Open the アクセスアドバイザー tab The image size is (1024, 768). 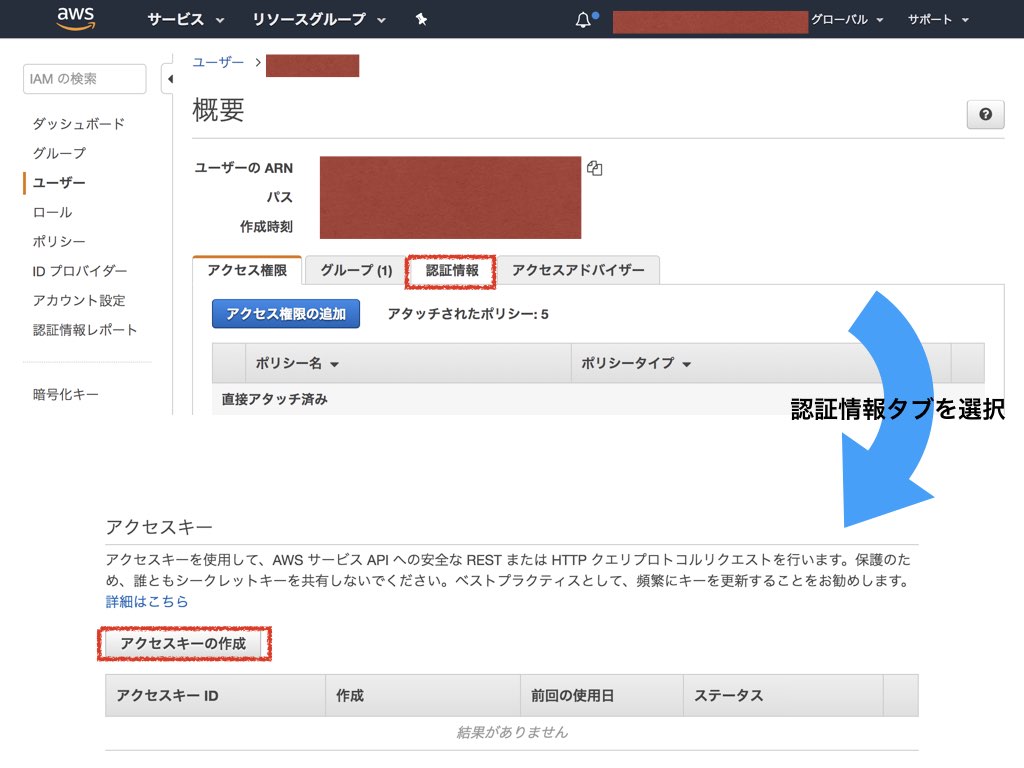(578, 270)
